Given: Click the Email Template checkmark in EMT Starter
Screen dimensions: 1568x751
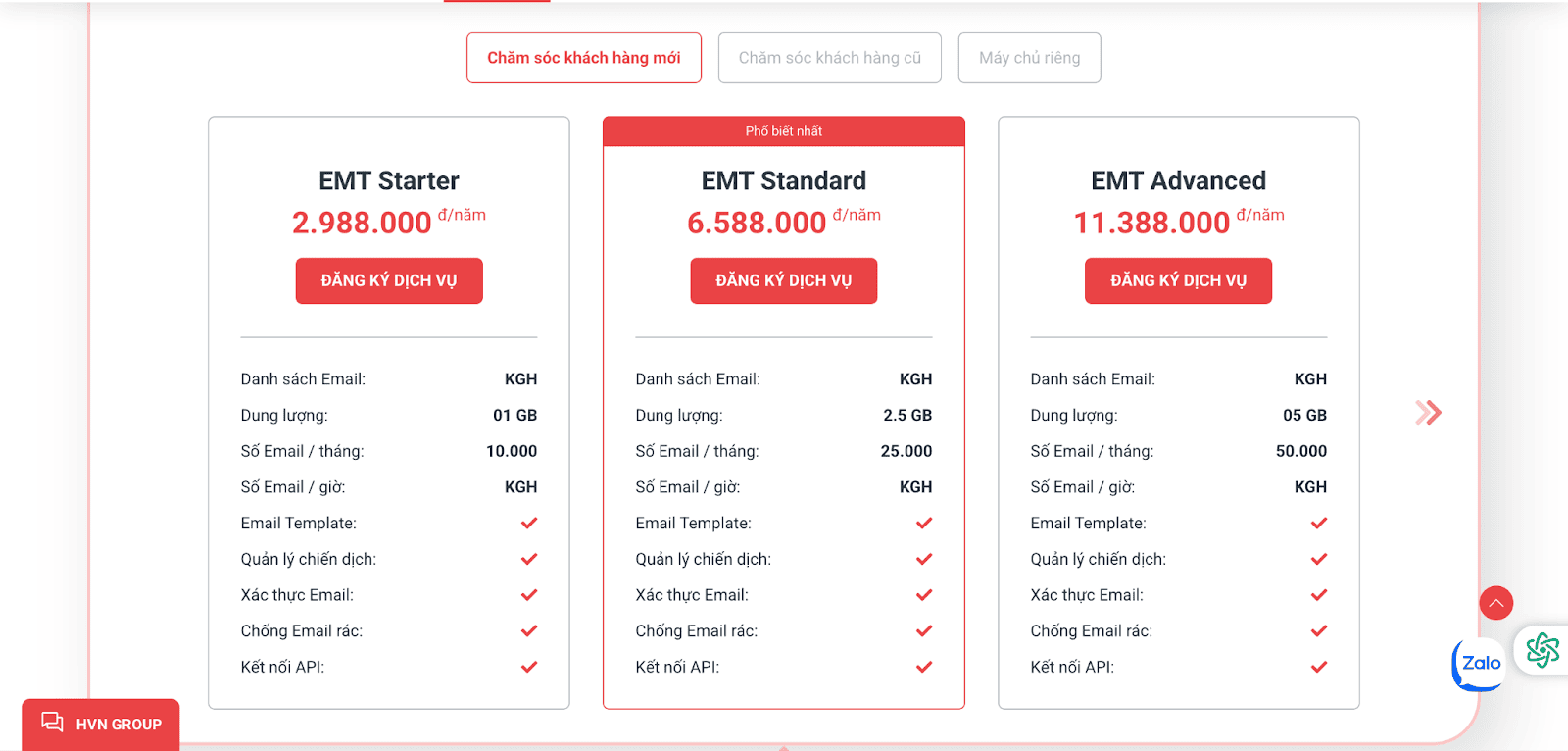Looking at the screenshot, I should tap(528, 523).
